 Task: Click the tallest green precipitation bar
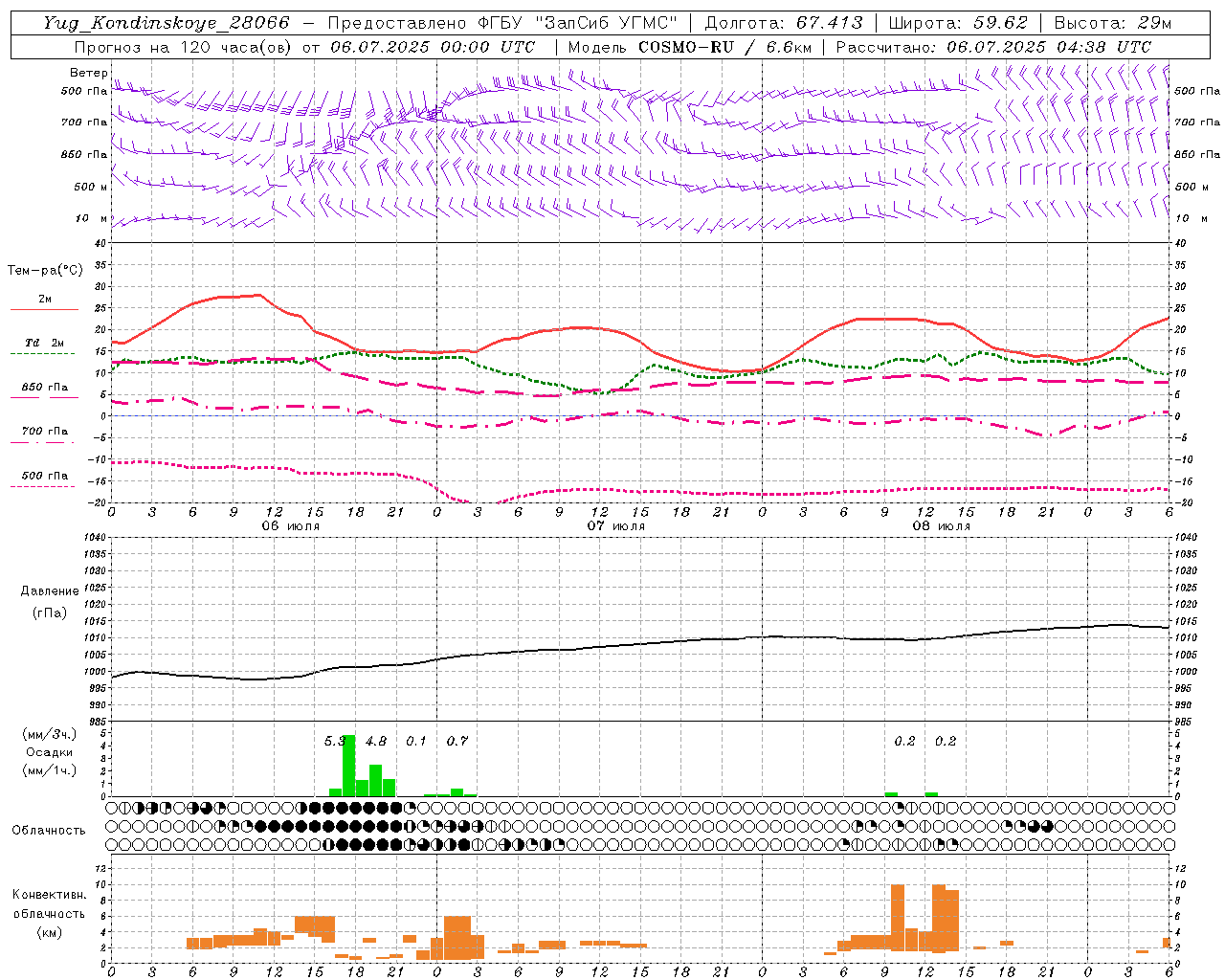coord(349,766)
